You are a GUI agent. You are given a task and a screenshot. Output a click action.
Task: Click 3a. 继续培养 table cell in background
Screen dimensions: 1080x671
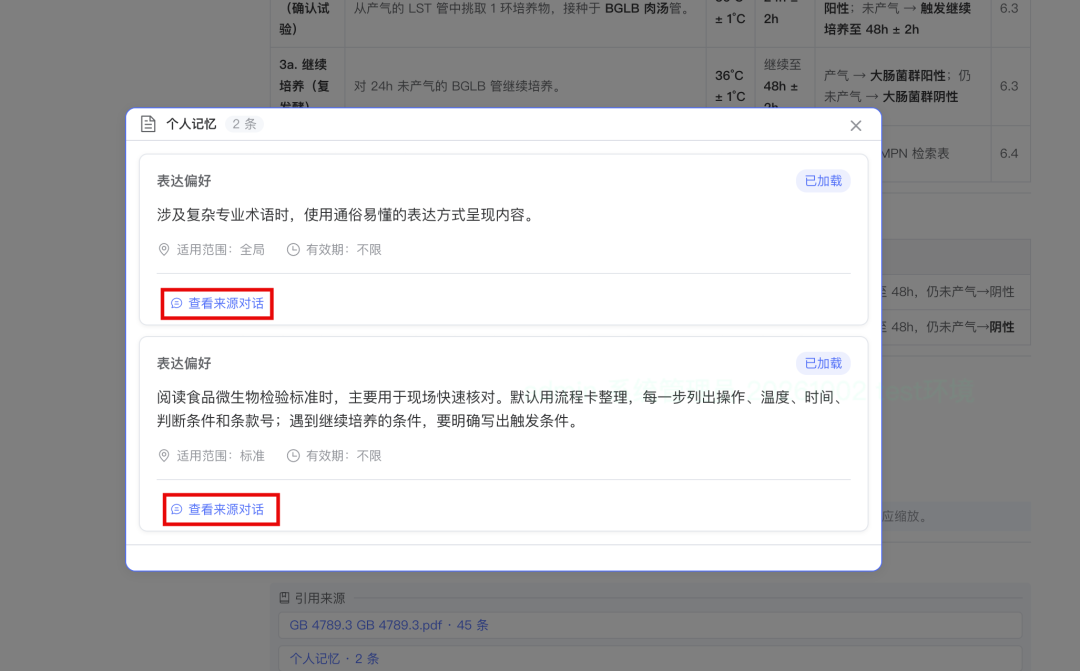tap(307, 86)
